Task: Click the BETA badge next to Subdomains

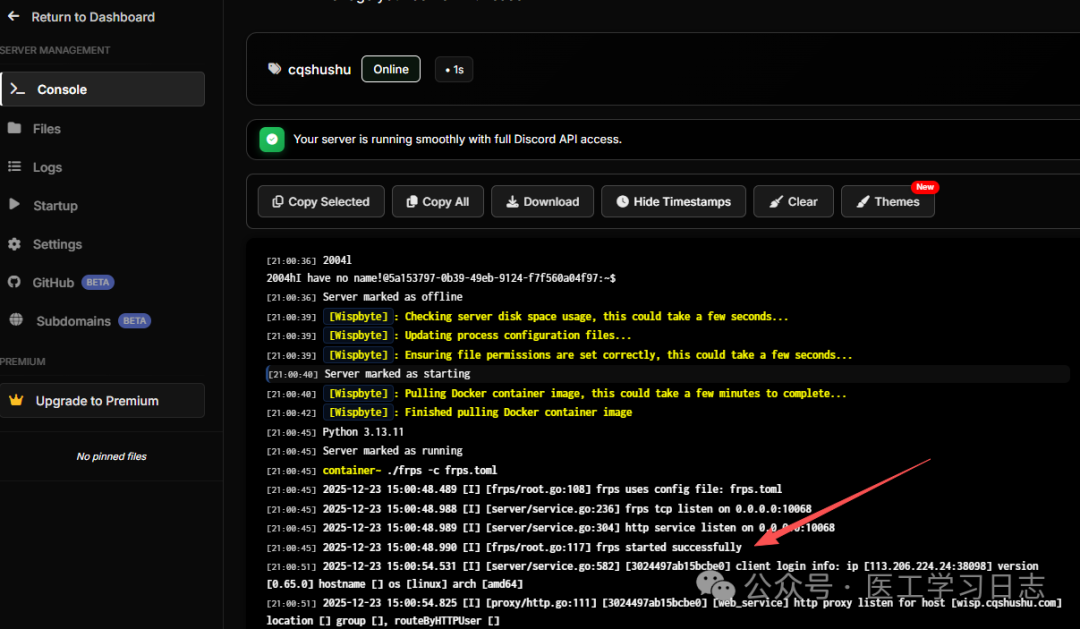Action: tap(134, 321)
